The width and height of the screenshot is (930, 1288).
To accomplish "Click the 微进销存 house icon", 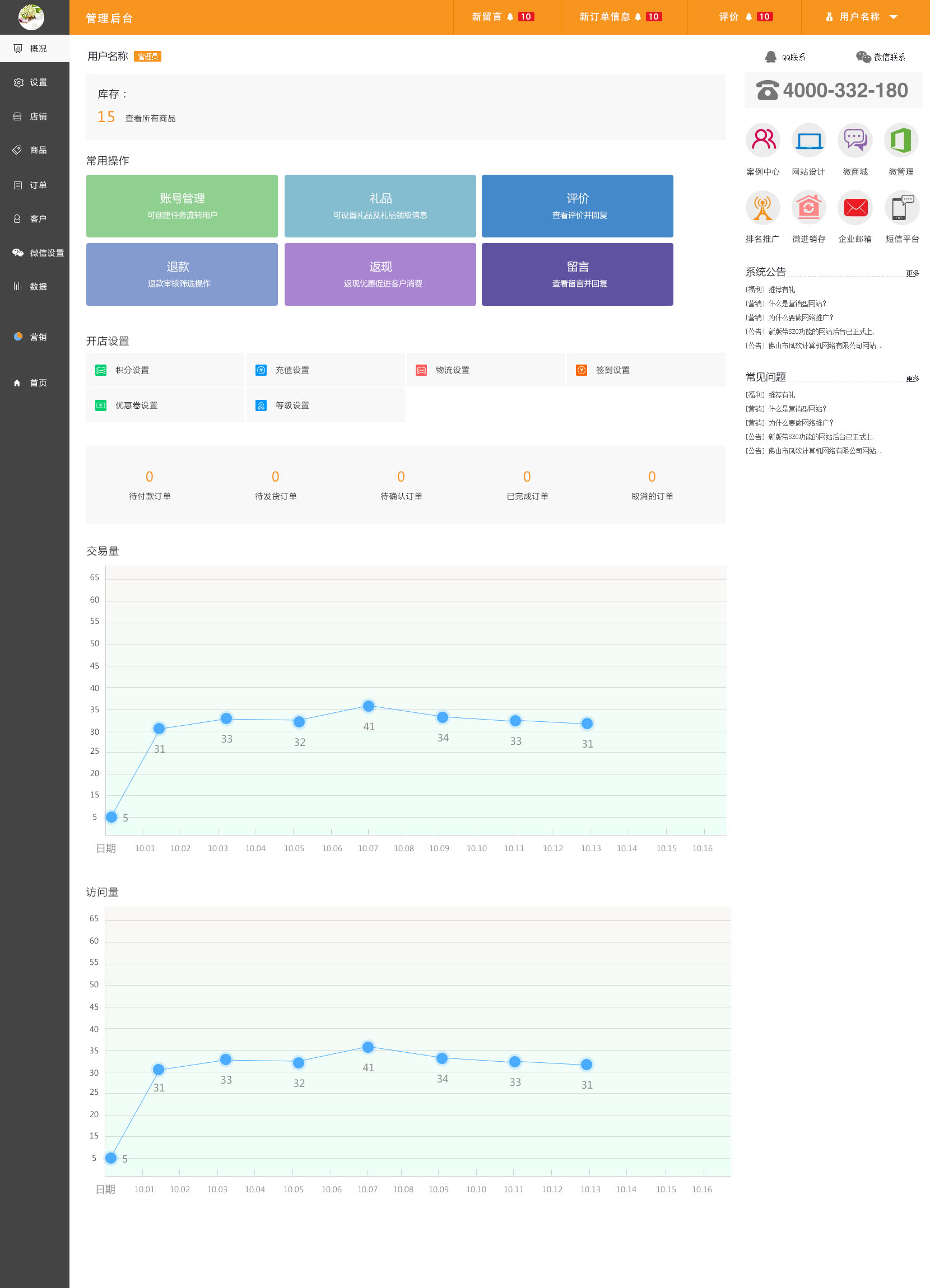I will point(808,208).
